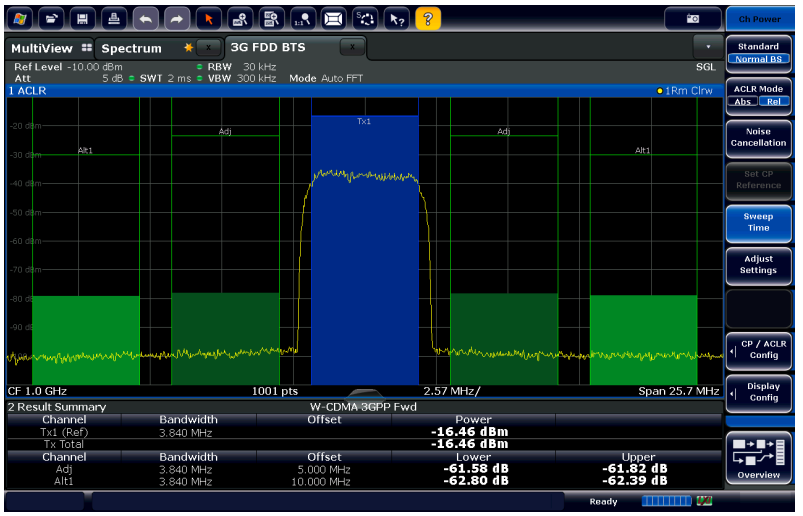This screenshot has height=516, width=803.
Task: Turn zoom off with the 1:1 icon
Action: (x=303, y=19)
